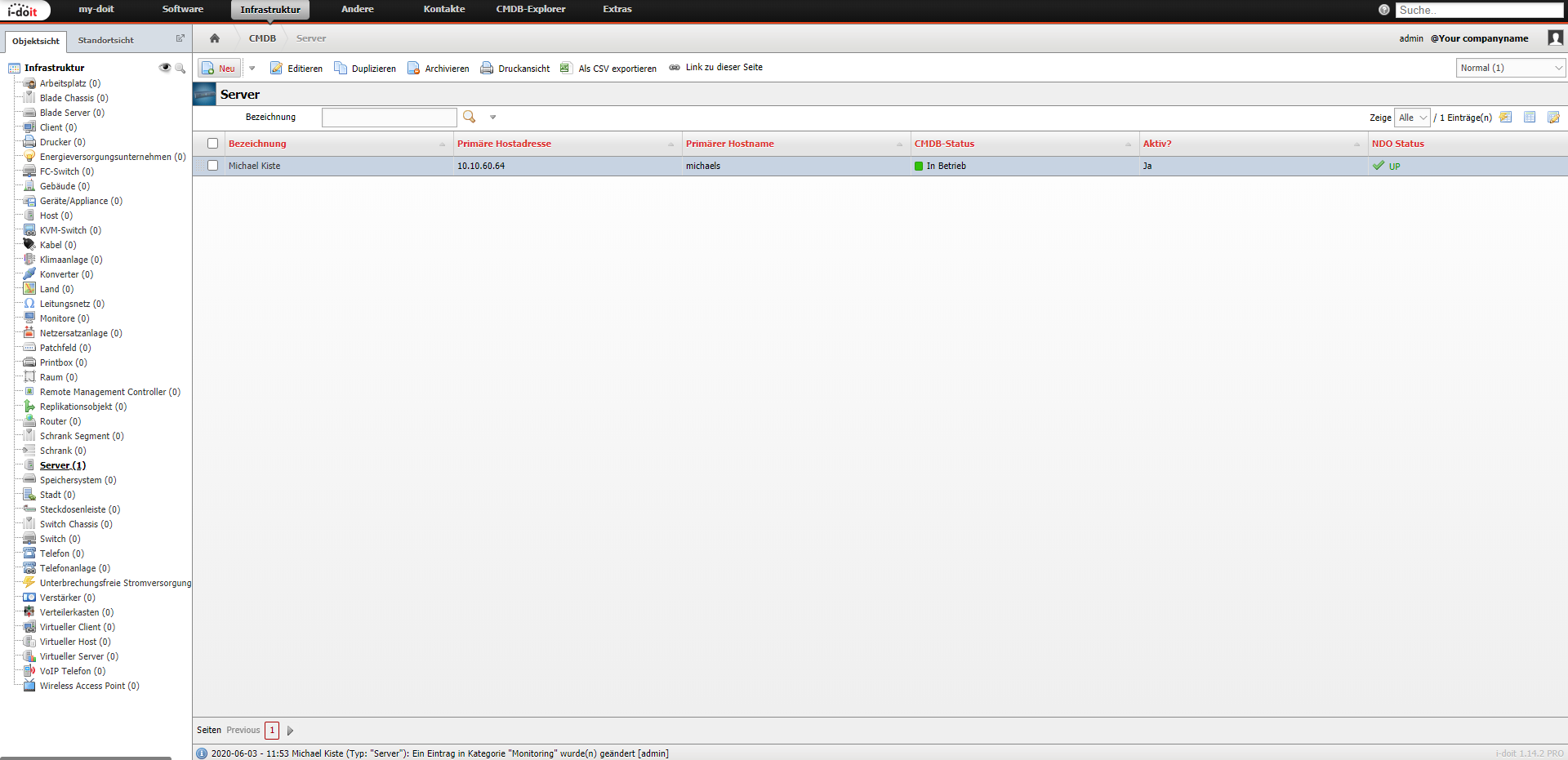Viewport: 1568px width, 760px height.
Task: Check the select-all checkbox in table header
Action: (213, 144)
